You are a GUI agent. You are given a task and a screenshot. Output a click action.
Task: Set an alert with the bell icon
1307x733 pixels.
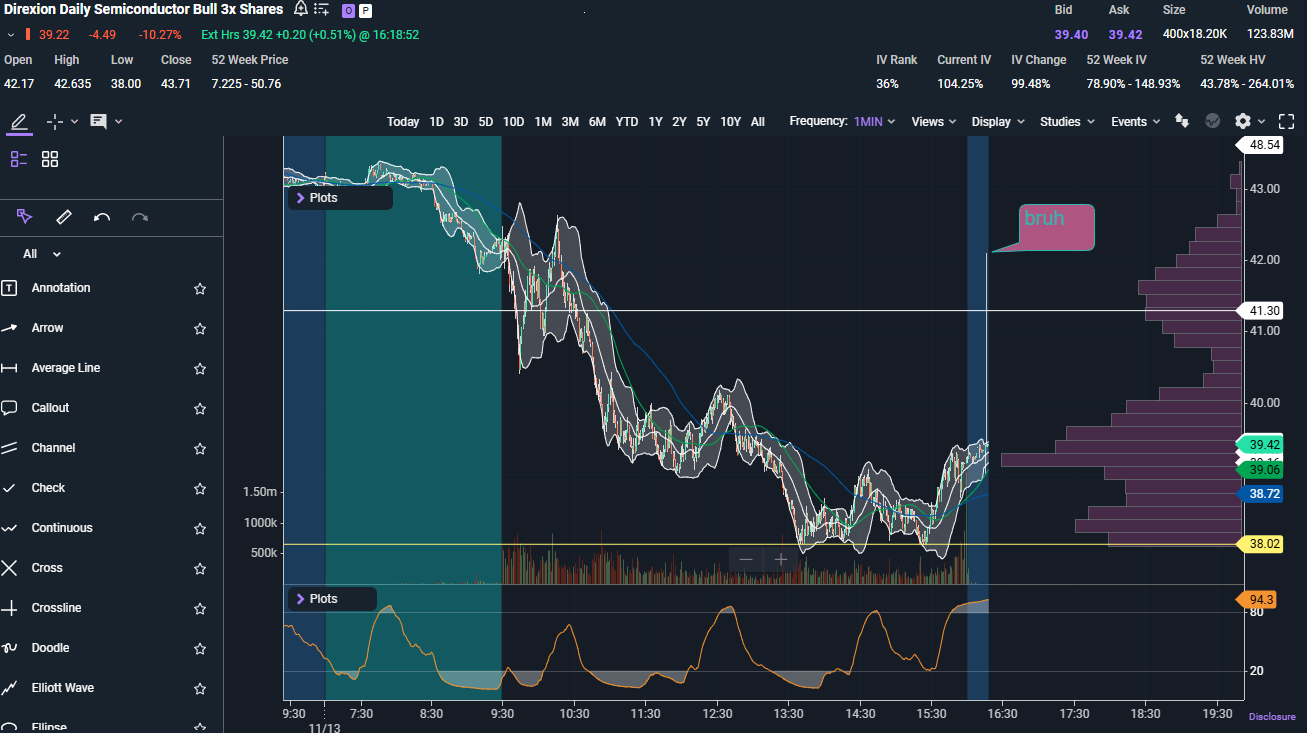(301, 9)
